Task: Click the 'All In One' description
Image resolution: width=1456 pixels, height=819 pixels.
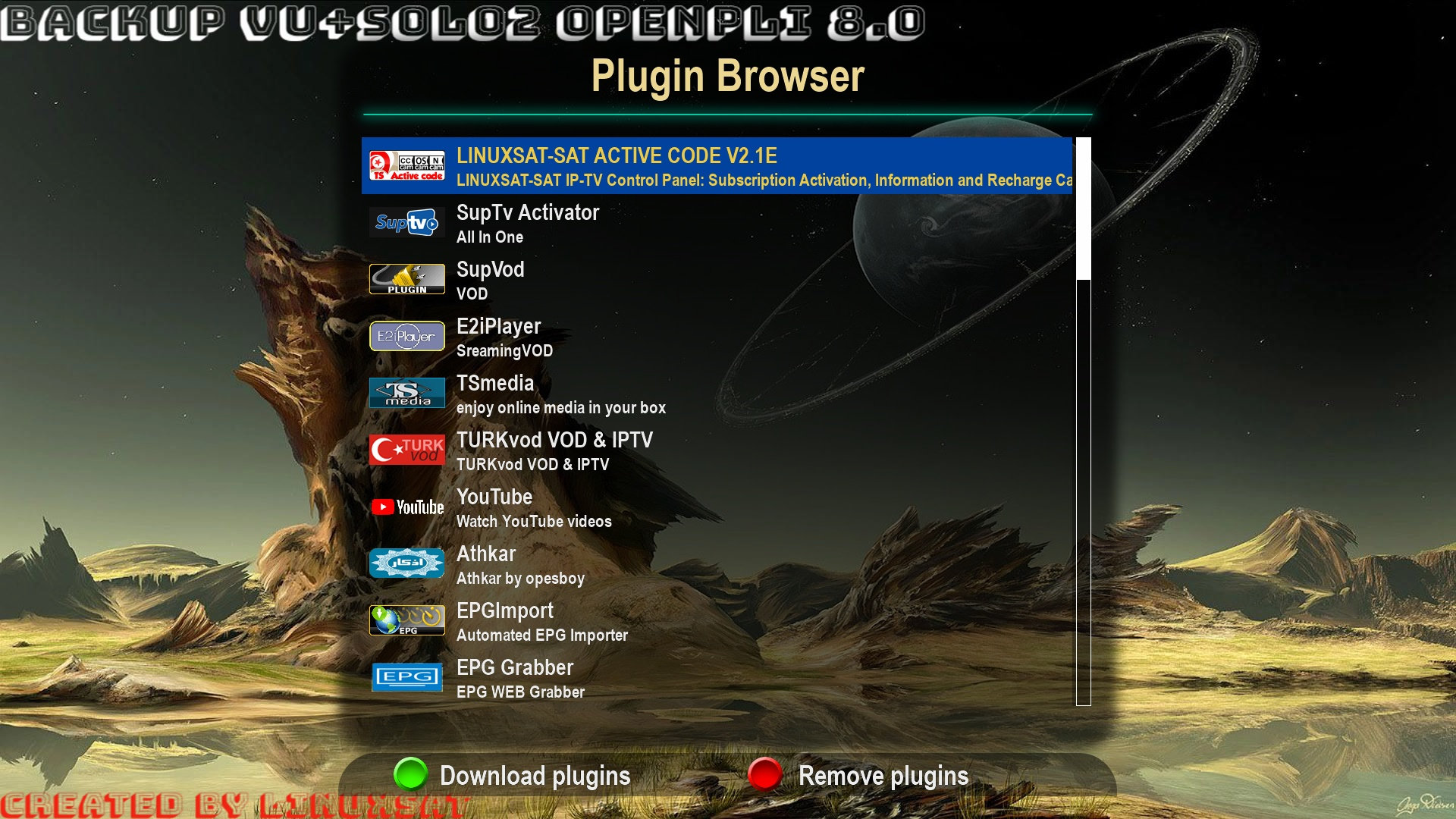Action: tap(490, 237)
